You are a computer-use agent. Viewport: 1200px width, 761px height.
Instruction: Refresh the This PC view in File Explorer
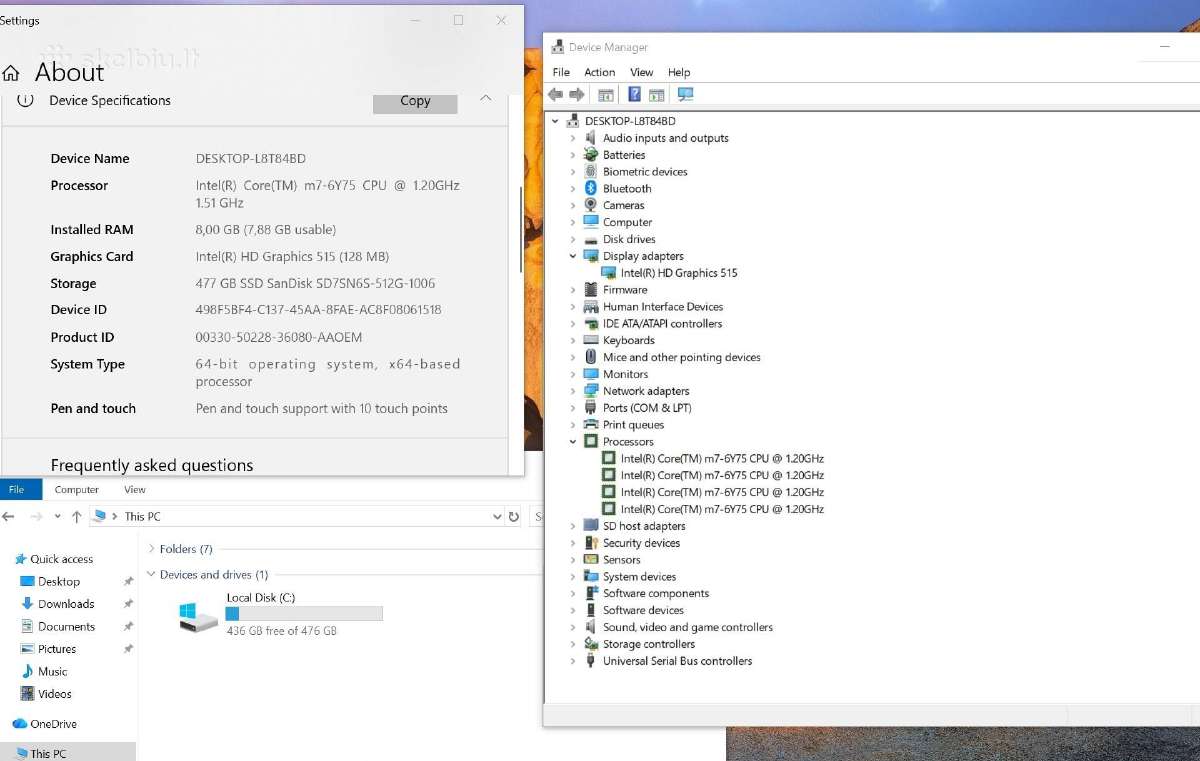[x=514, y=517]
